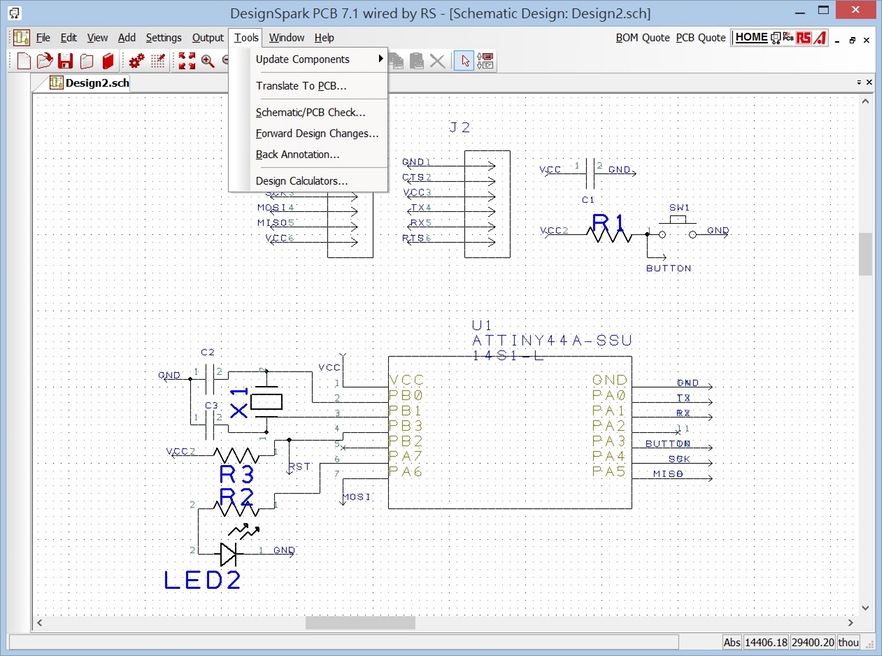Open Technology settings red gears icon
882x656 pixels.
coord(136,60)
